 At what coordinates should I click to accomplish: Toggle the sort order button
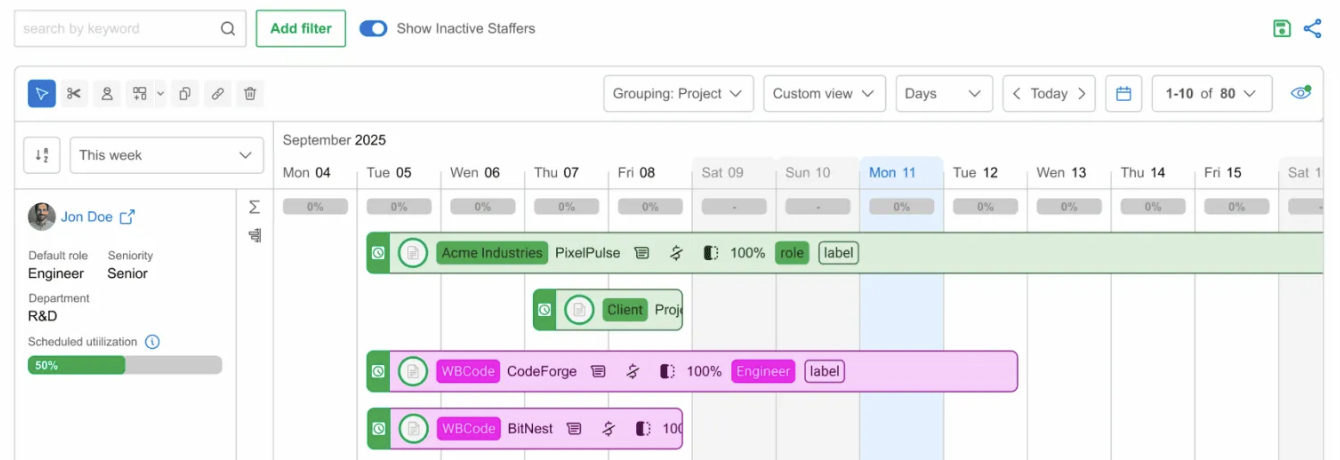[42, 155]
